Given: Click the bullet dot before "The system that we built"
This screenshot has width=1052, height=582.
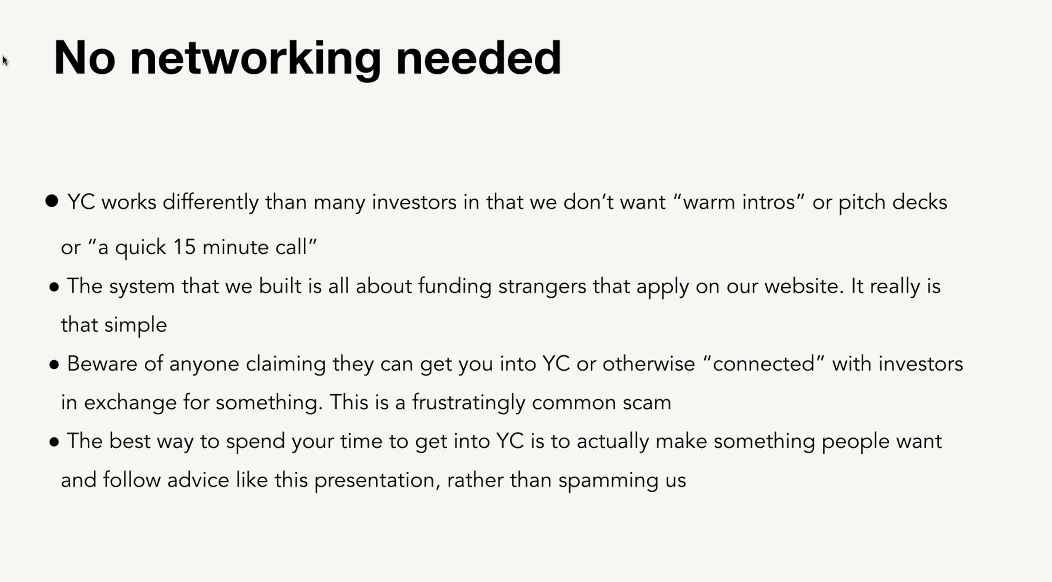Looking at the screenshot, I should [54, 287].
